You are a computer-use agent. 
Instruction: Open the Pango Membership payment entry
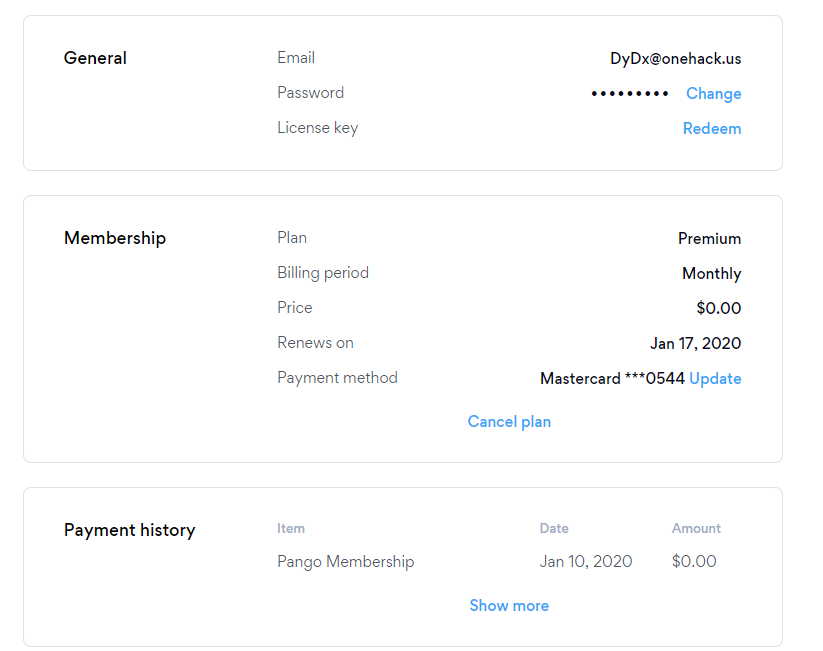[x=345, y=561]
